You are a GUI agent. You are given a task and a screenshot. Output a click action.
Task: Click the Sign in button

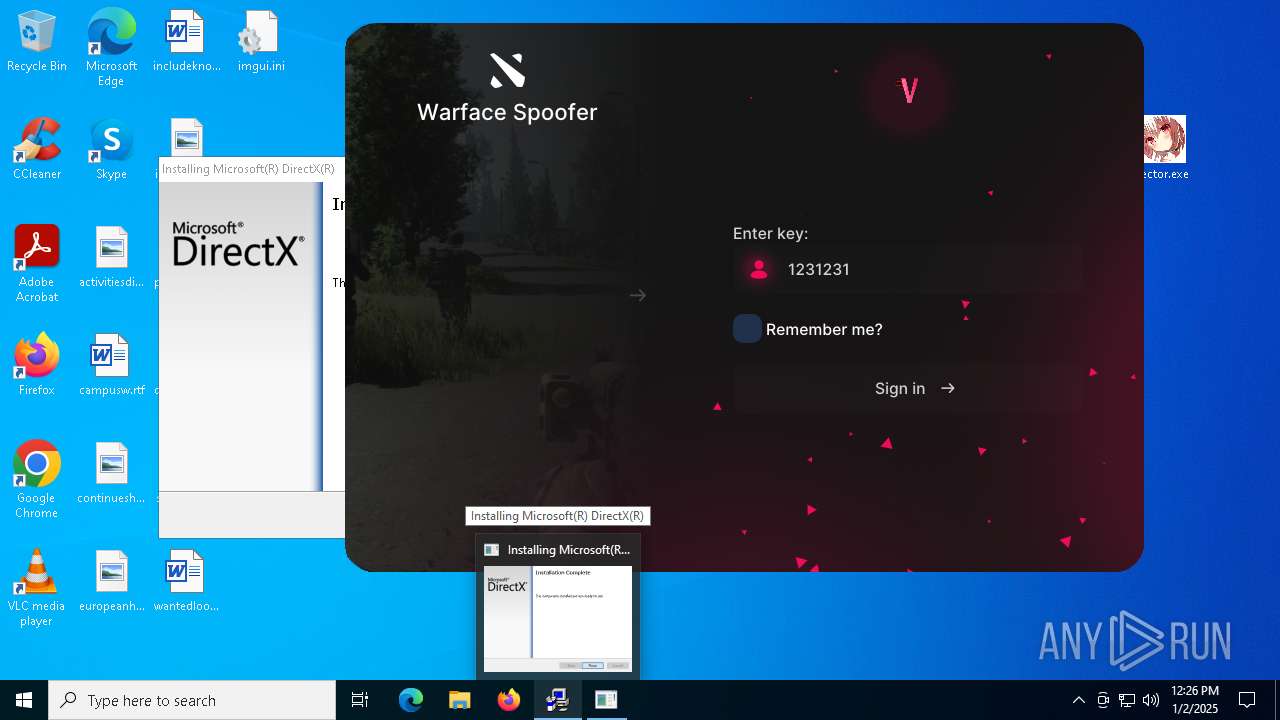[908, 389]
